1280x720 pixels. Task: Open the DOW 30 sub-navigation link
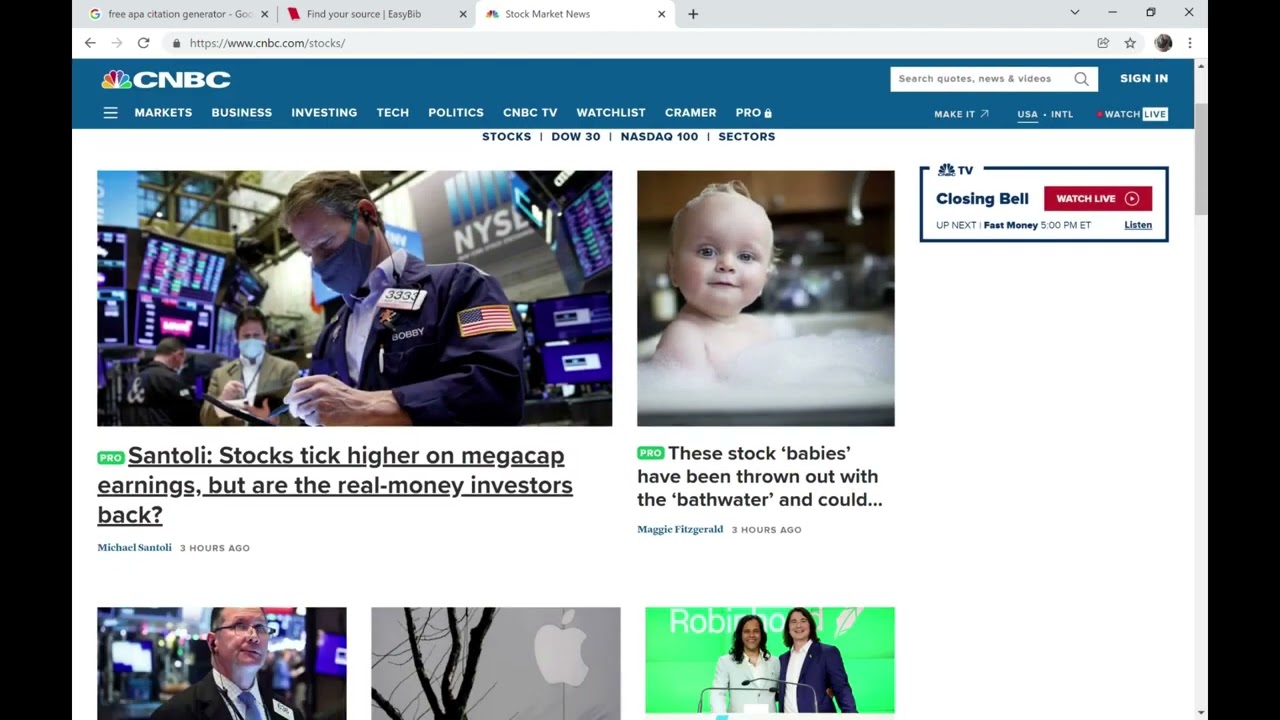point(576,137)
